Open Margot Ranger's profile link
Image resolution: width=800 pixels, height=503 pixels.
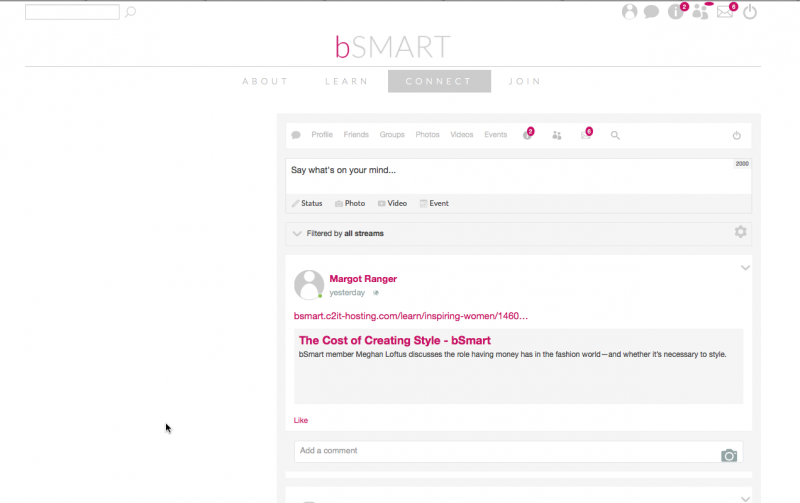363,279
